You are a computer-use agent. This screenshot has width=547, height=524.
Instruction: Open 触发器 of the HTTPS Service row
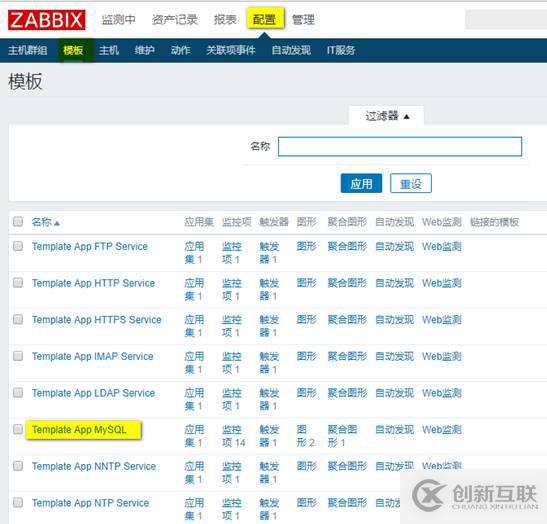[269, 326]
